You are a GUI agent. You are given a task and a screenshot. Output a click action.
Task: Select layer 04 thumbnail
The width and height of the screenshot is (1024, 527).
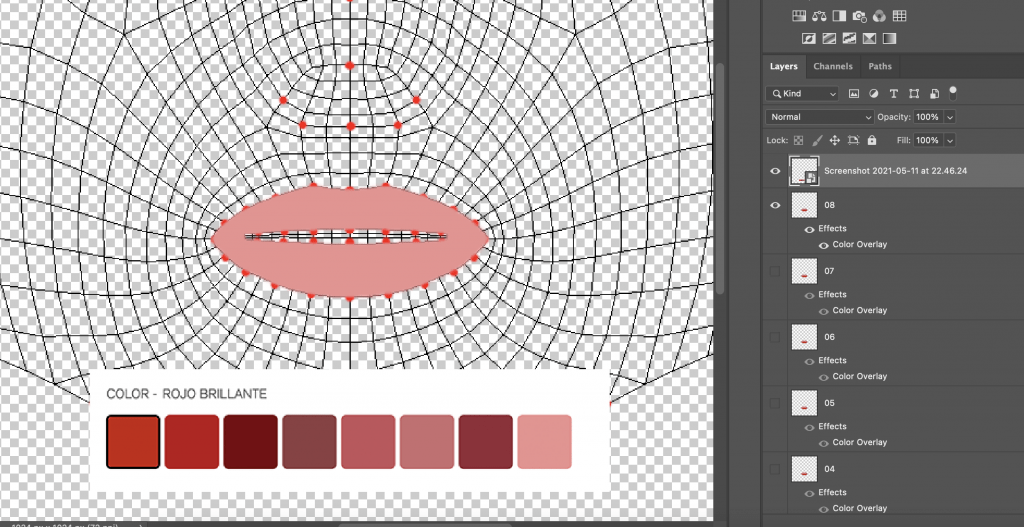pyautogui.click(x=804, y=469)
